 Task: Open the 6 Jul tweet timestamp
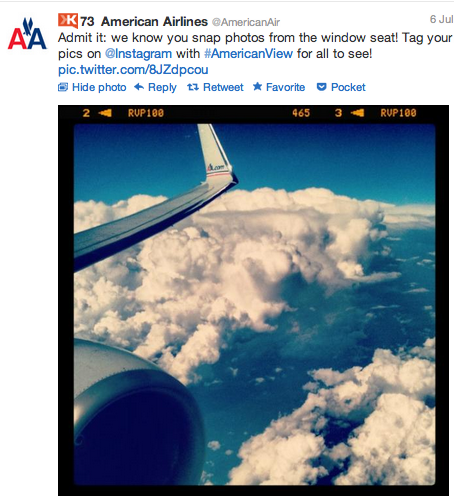point(442,19)
